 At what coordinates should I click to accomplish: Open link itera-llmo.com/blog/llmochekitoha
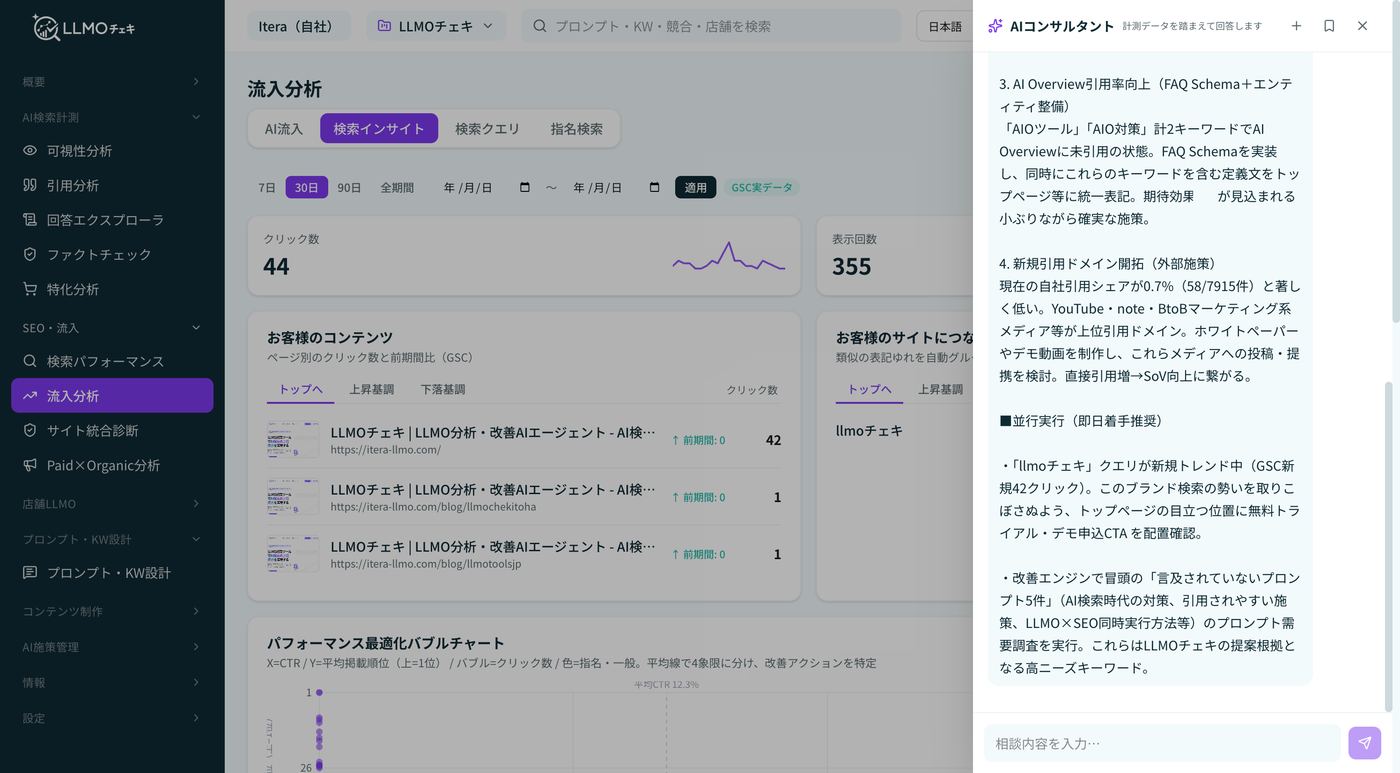tap(433, 507)
